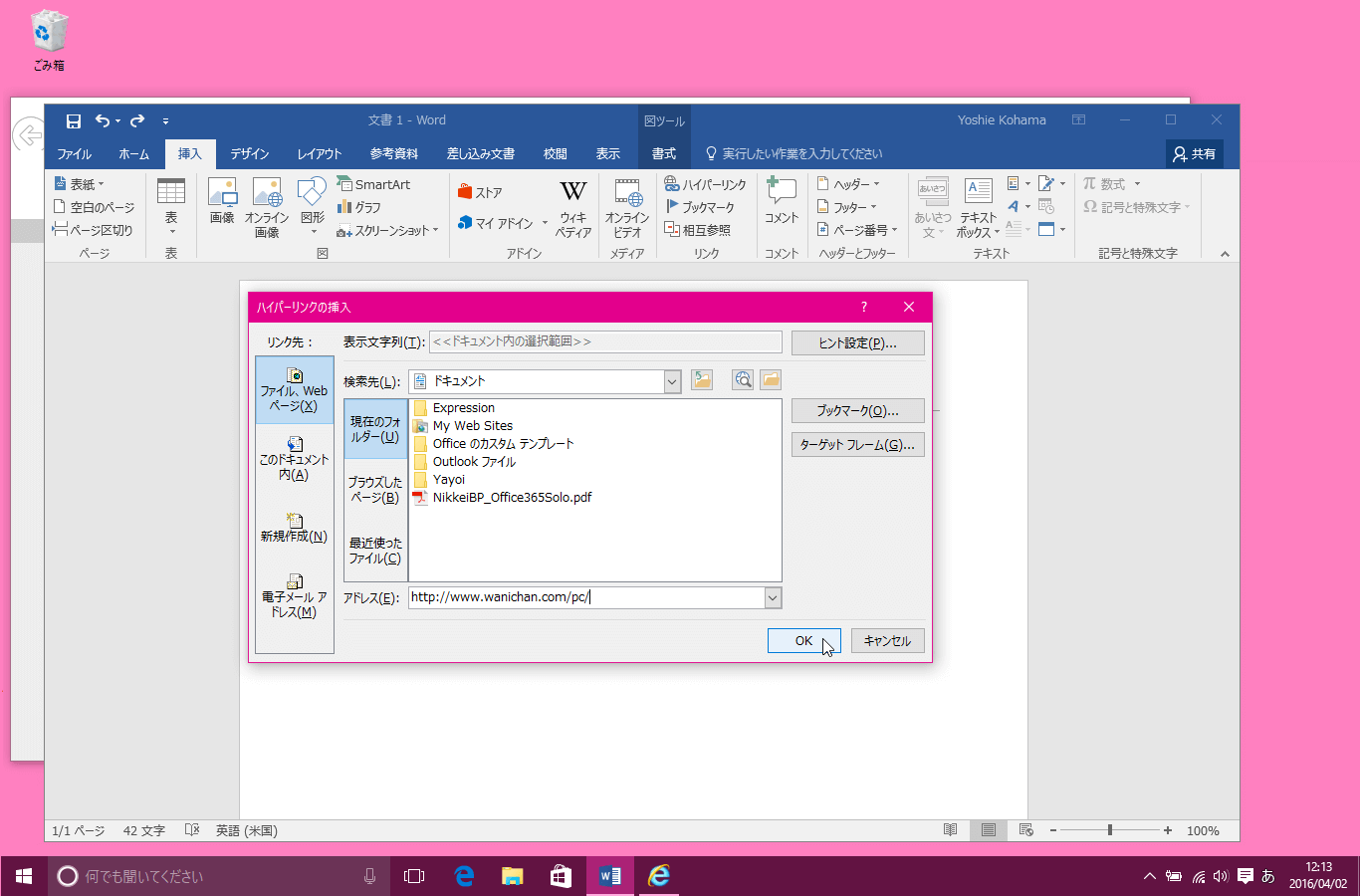Click the ハイパーリンク ribbon button
The image size is (1360, 896).
(x=706, y=184)
